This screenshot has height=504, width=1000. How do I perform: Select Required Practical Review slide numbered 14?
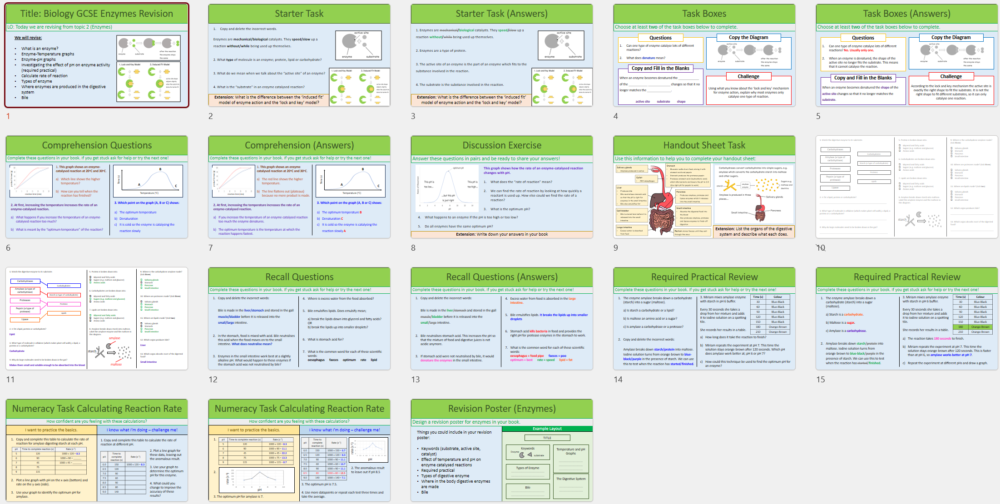point(704,319)
